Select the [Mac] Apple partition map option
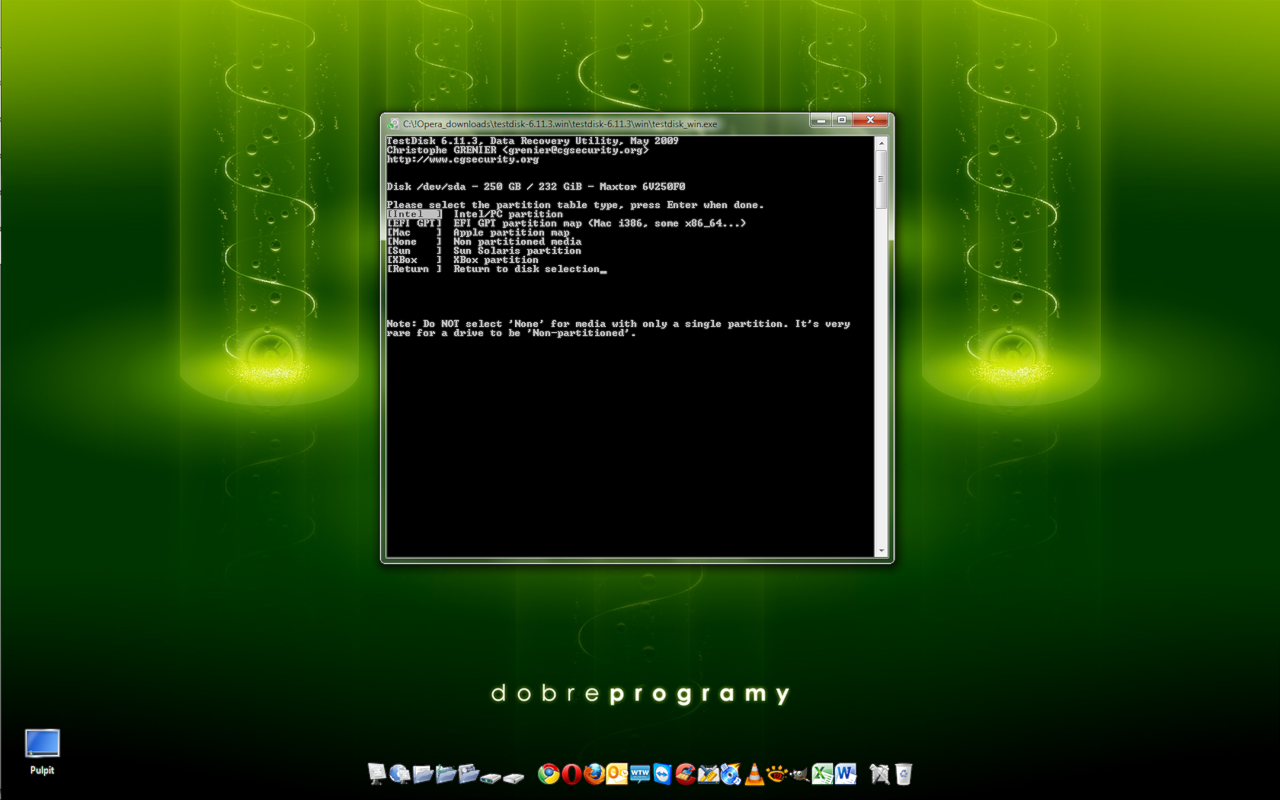Image resolution: width=1280 pixels, height=800 pixels. (x=414, y=233)
